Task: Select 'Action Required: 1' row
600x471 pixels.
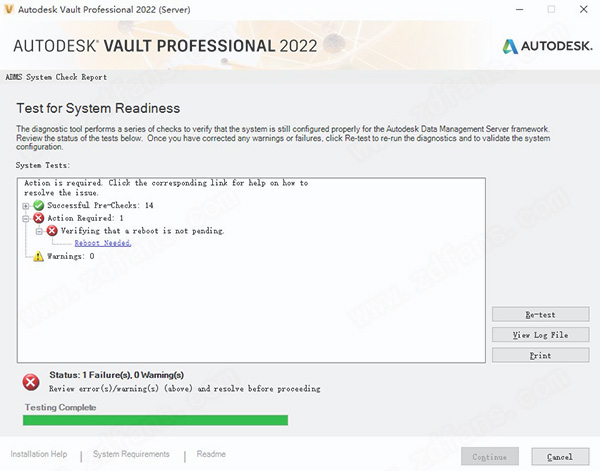Action: click(x=85, y=218)
